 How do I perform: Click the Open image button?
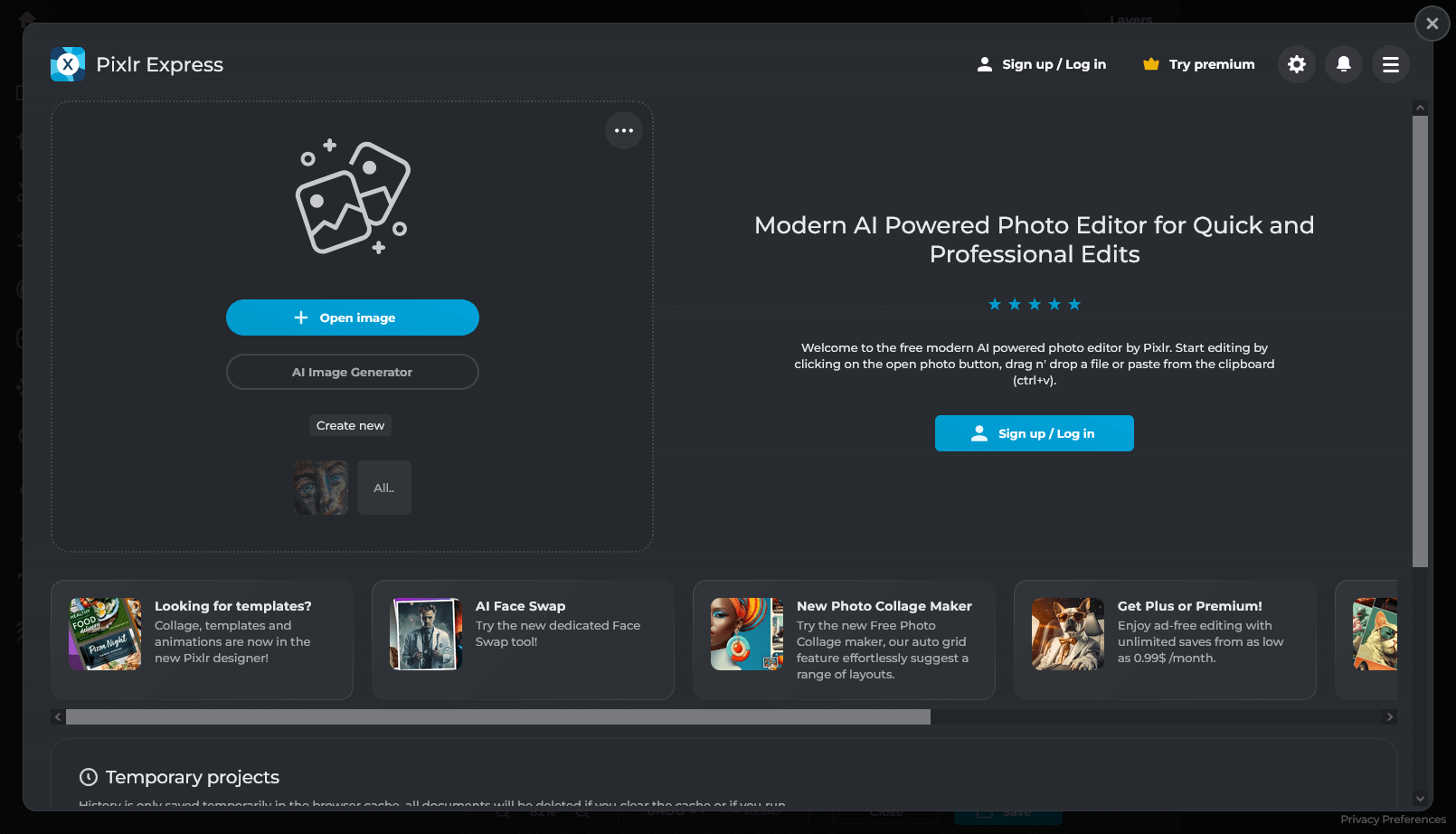coord(353,317)
